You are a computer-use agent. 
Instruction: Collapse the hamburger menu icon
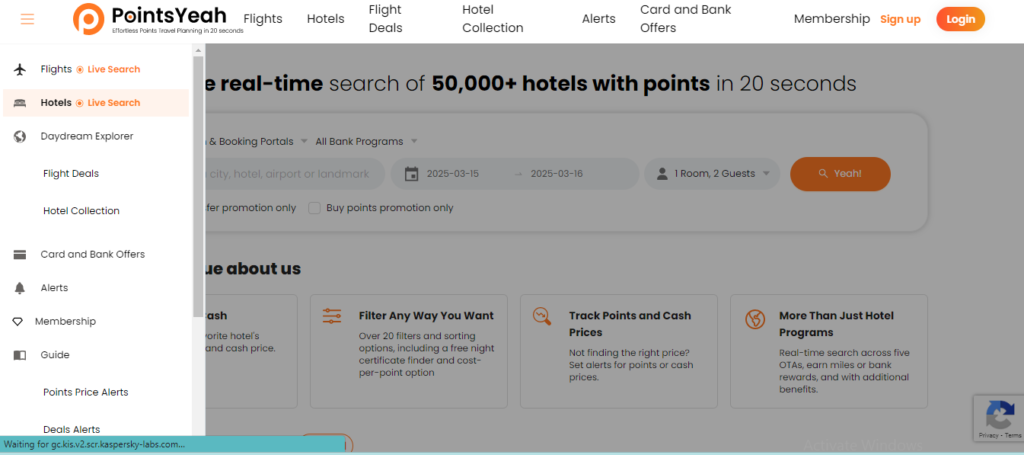(27, 19)
